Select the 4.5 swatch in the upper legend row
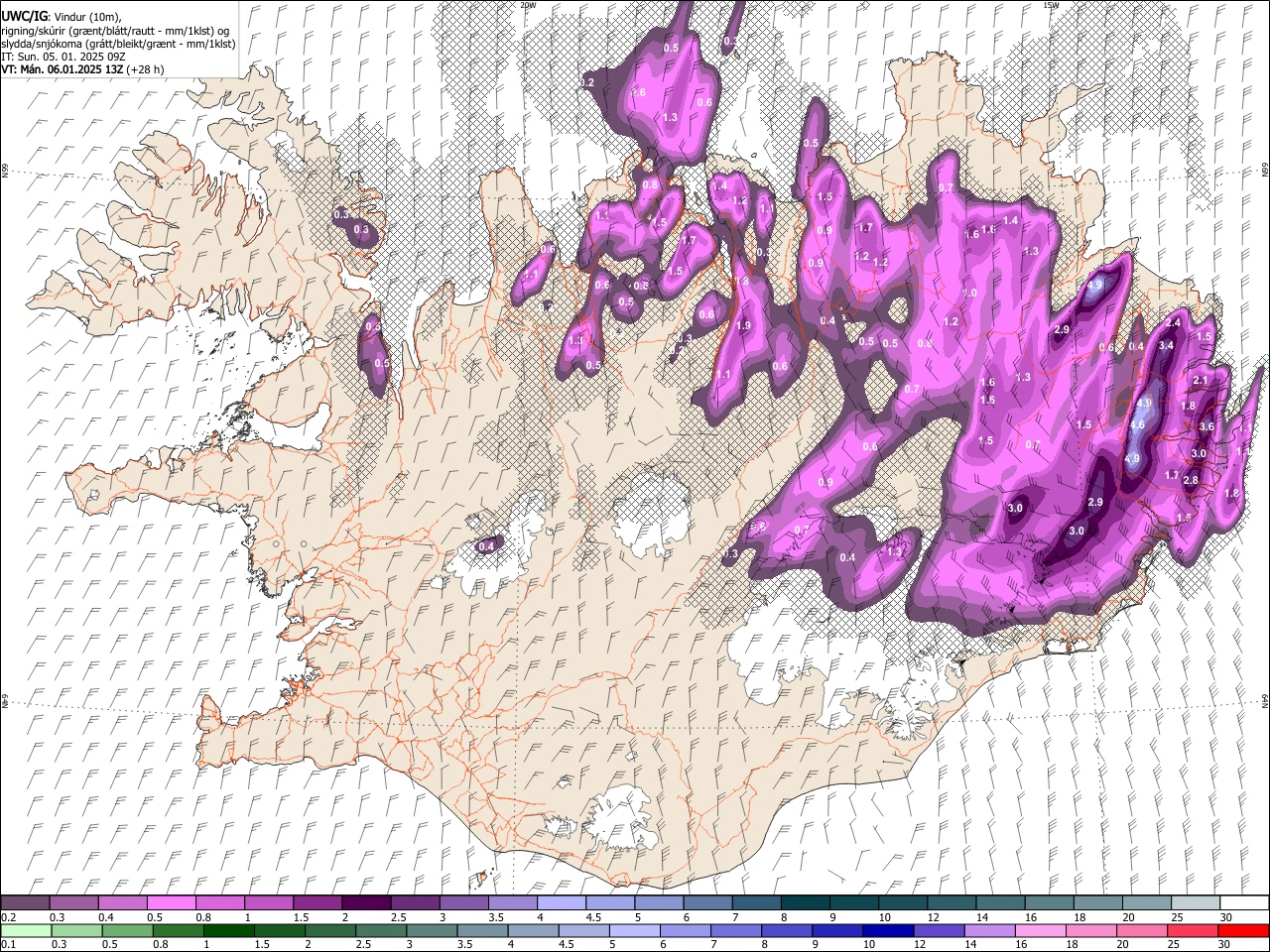Viewport: 1270px width, 952px height. point(608,902)
